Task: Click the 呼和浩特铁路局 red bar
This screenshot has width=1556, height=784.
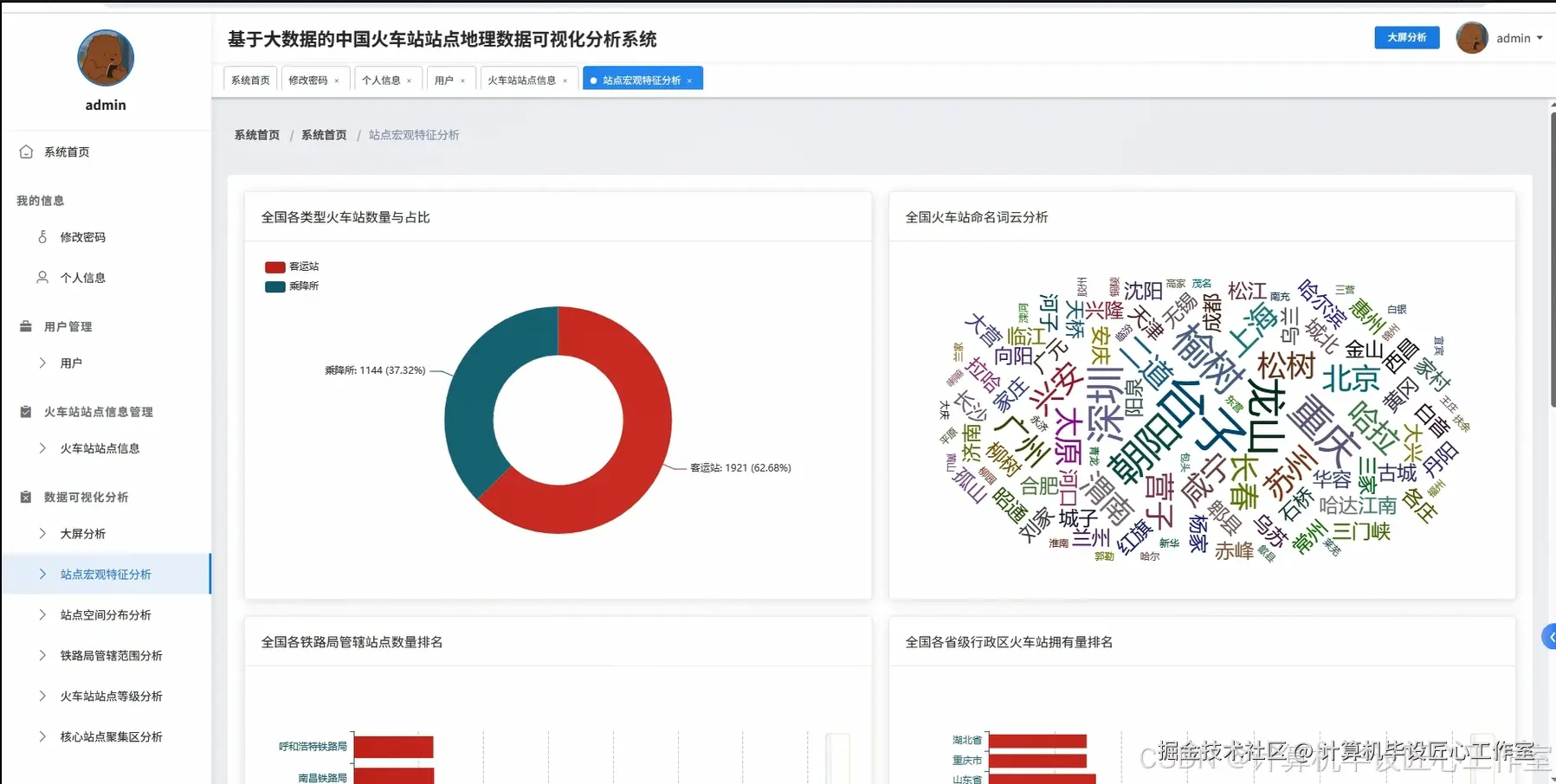Action: tap(393, 747)
